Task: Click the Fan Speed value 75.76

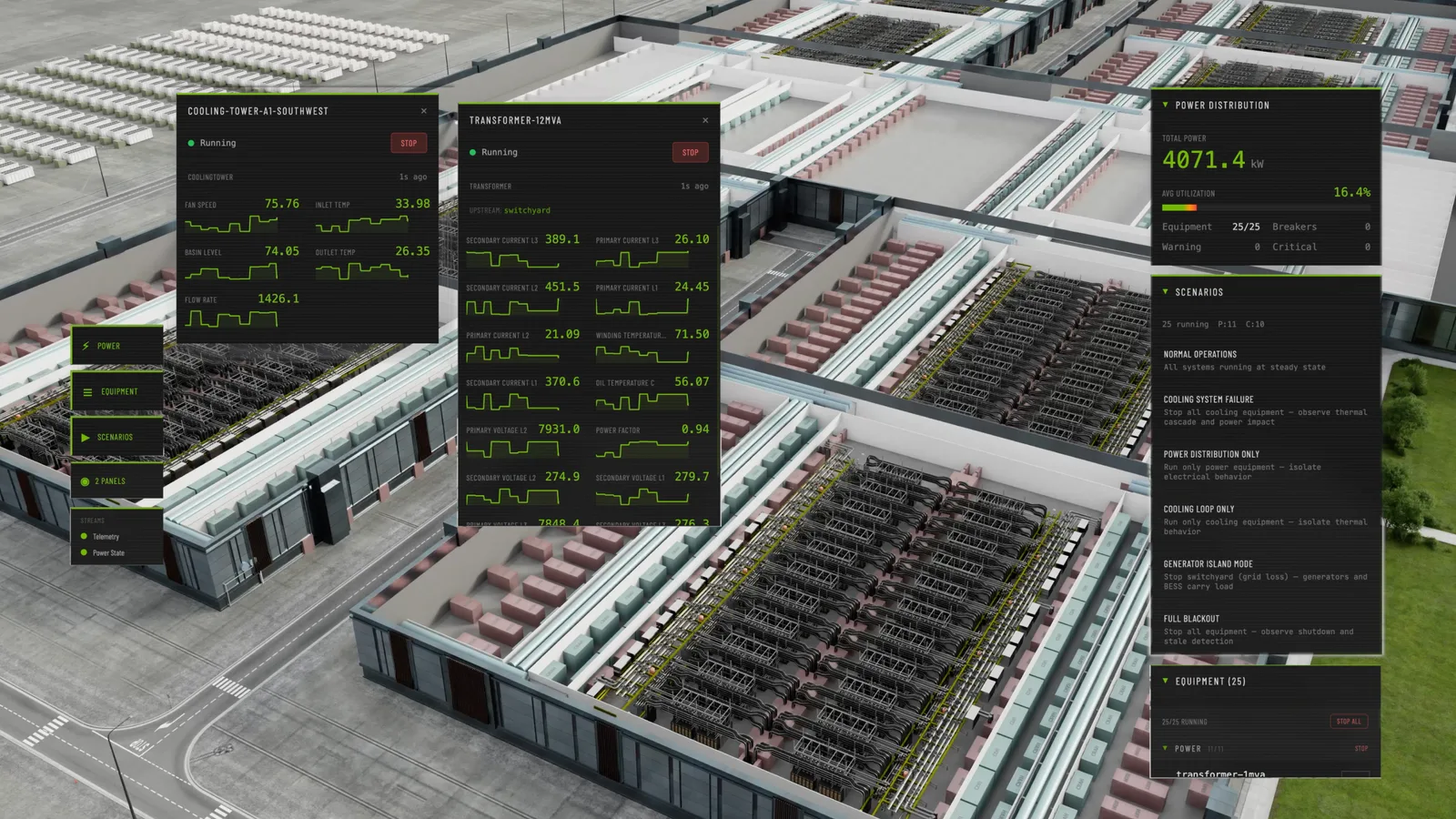Action: click(x=282, y=204)
